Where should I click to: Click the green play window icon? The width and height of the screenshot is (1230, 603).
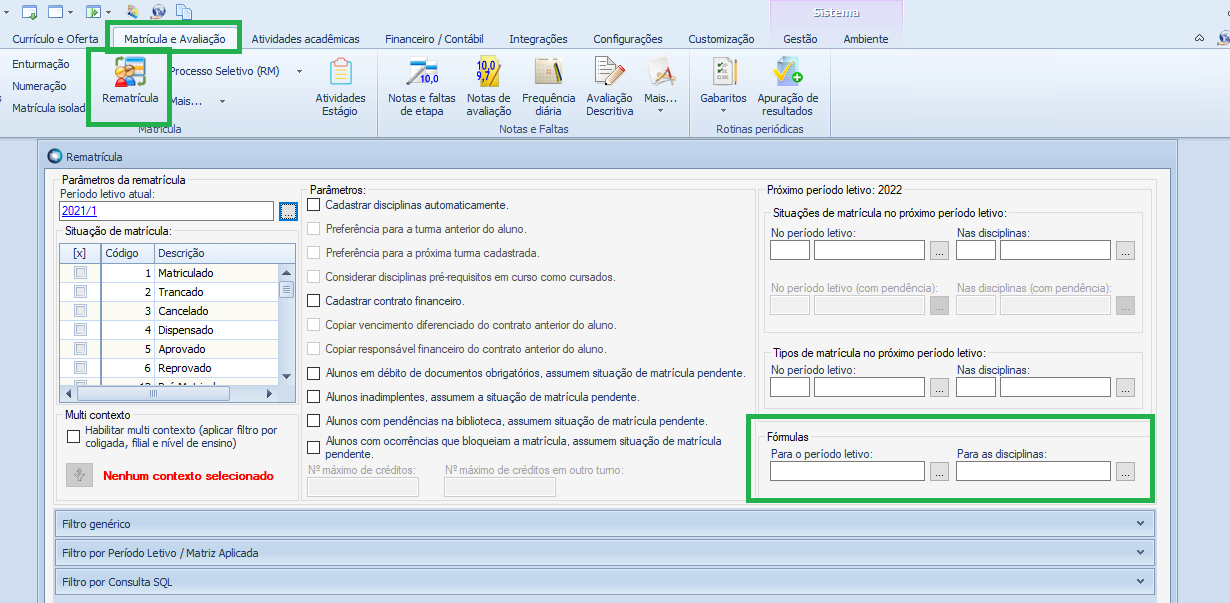[93, 12]
